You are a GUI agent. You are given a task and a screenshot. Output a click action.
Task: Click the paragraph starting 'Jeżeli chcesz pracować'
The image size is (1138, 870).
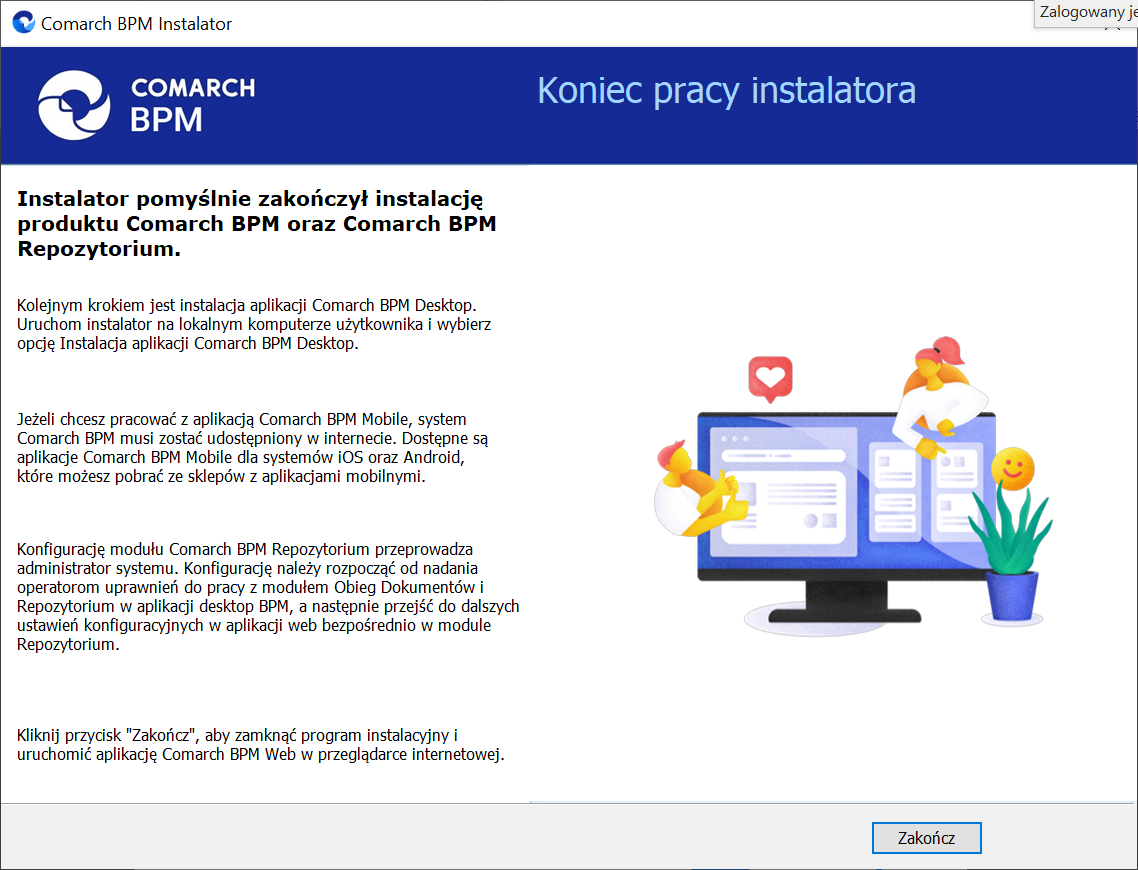(x=253, y=448)
